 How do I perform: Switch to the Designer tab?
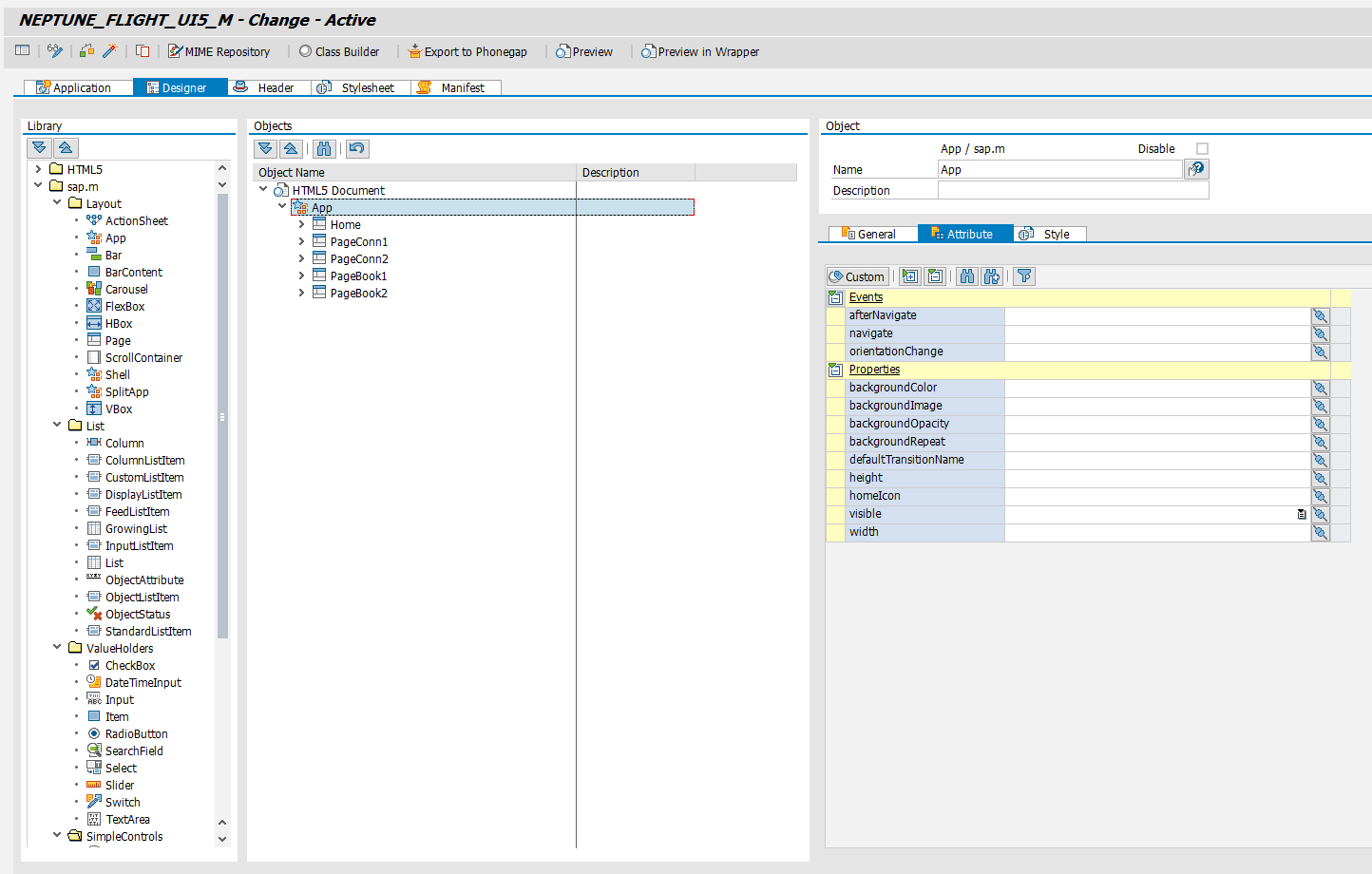(x=181, y=87)
